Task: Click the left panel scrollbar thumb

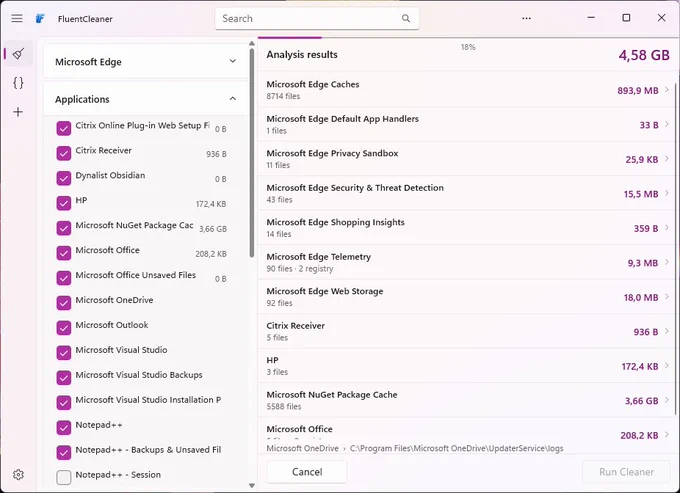Action: (x=252, y=153)
